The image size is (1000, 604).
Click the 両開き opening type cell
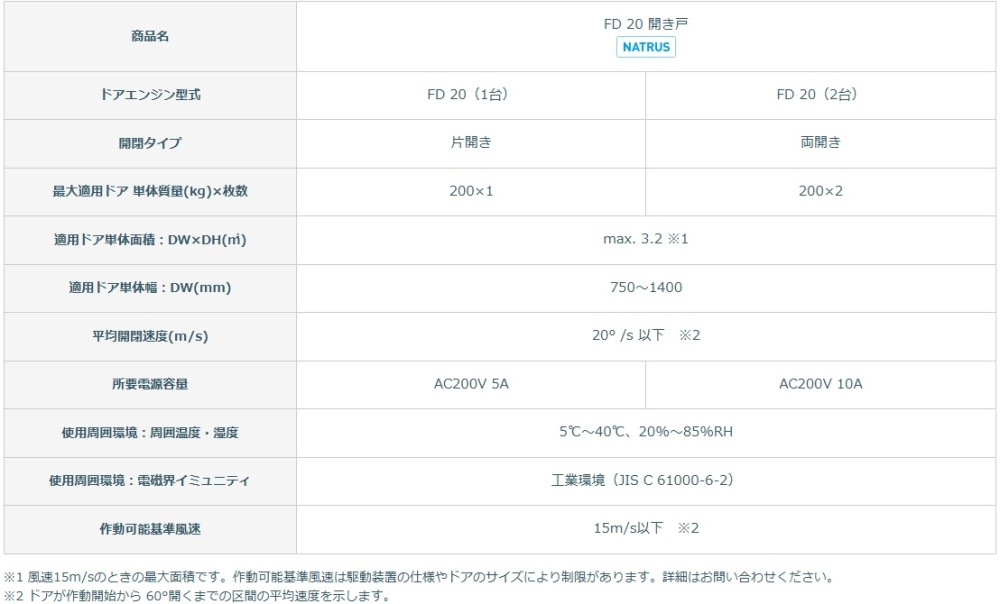[821, 143]
